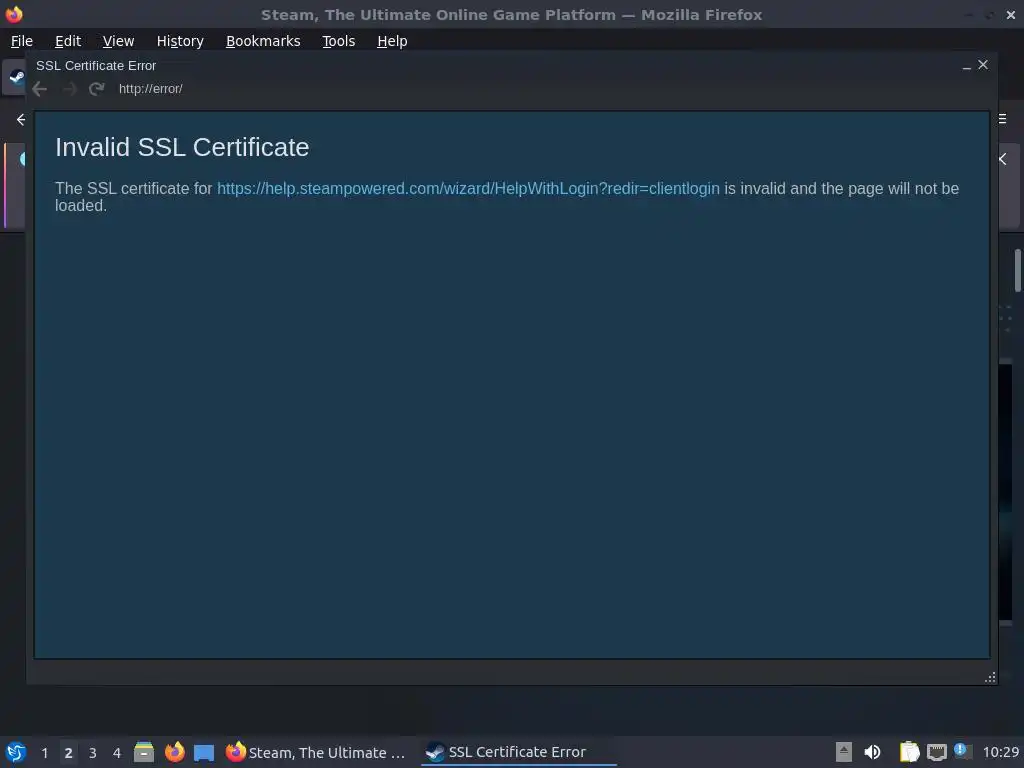Image resolution: width=1024 pixels, height=768 pixels.
Task: Open the Lubuntu application menu
Action: [16, 752]
